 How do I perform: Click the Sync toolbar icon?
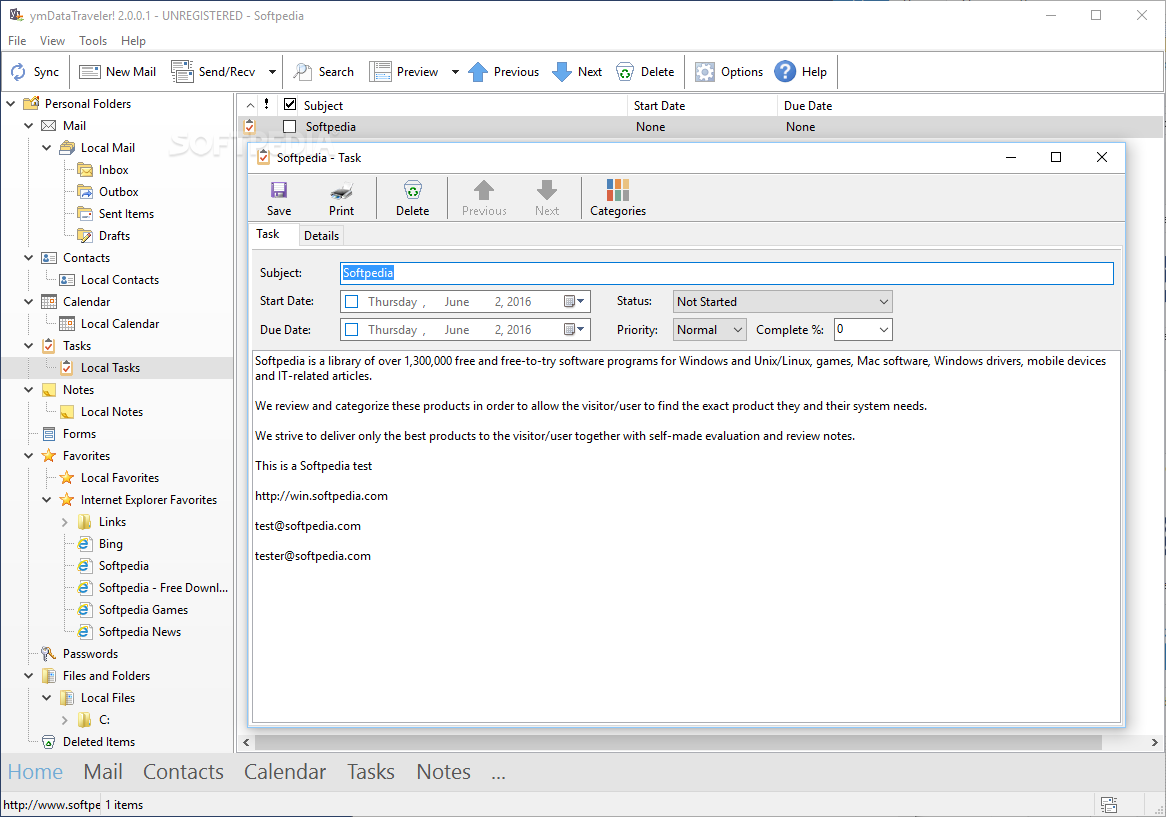click(x=34, y=72)
